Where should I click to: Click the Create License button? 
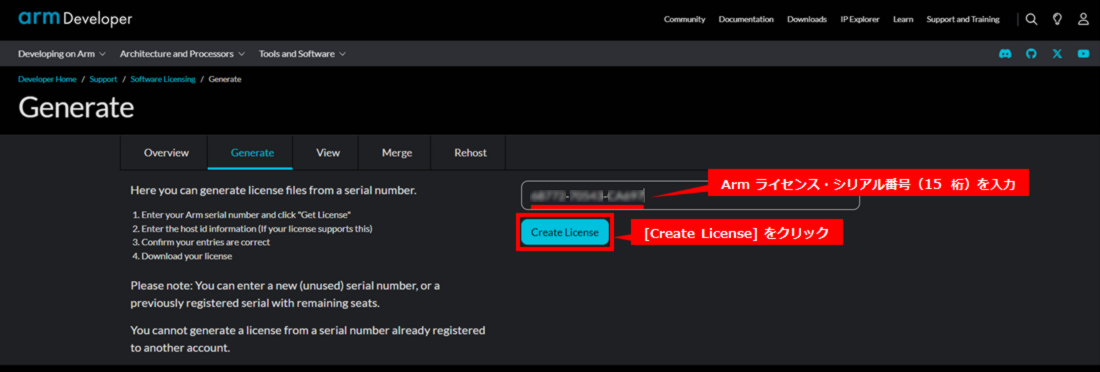tap(565, 232)
